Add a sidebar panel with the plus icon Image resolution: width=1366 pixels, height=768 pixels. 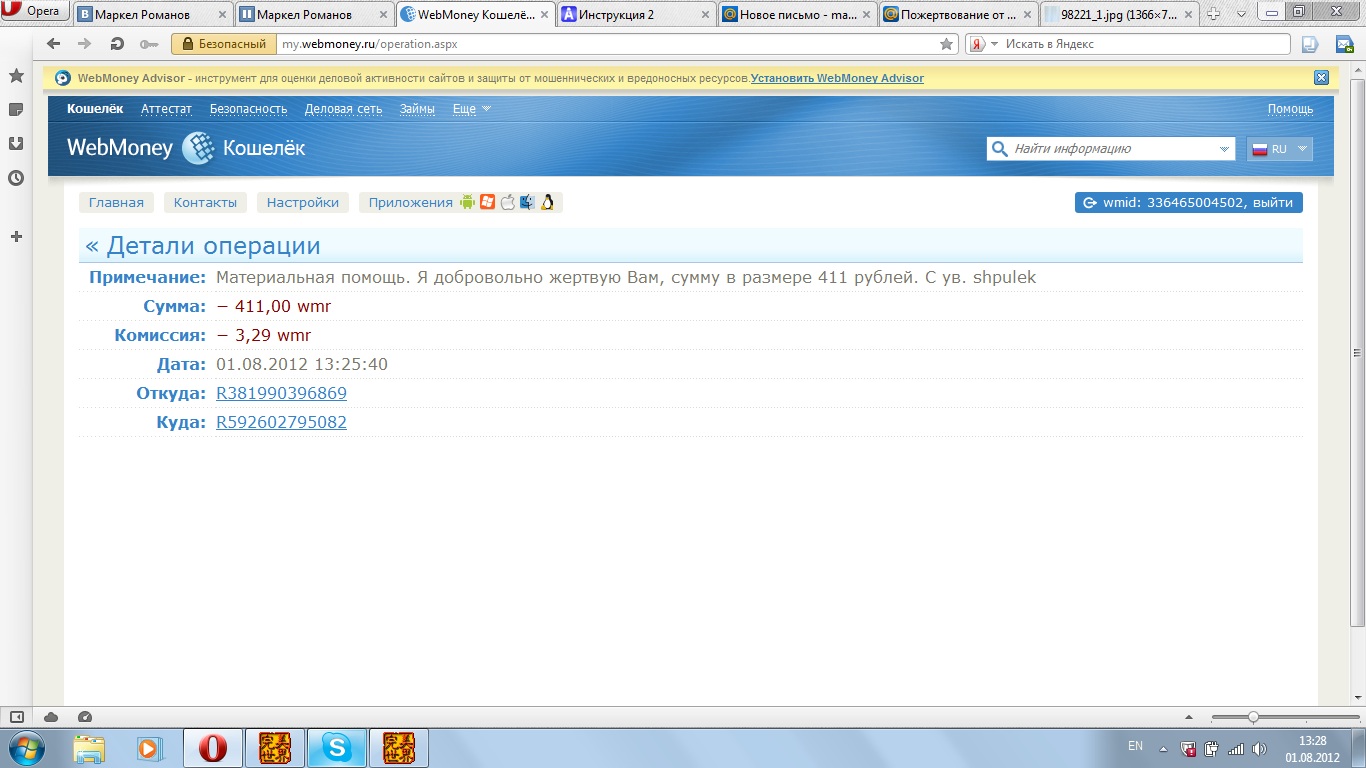pyautogui.click(x=16, y=237)
